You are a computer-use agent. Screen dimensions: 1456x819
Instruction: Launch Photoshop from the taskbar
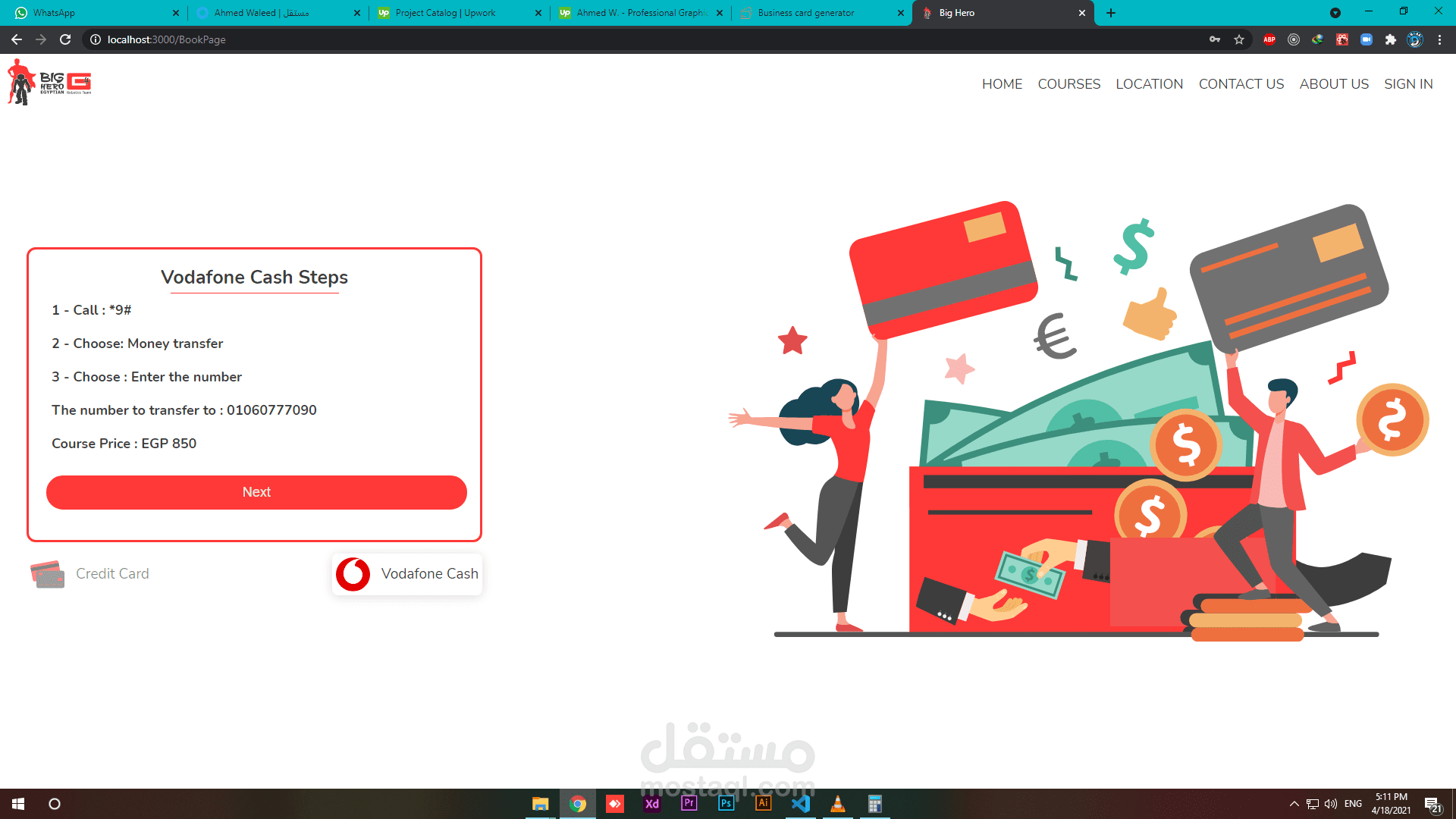(726, 804)
